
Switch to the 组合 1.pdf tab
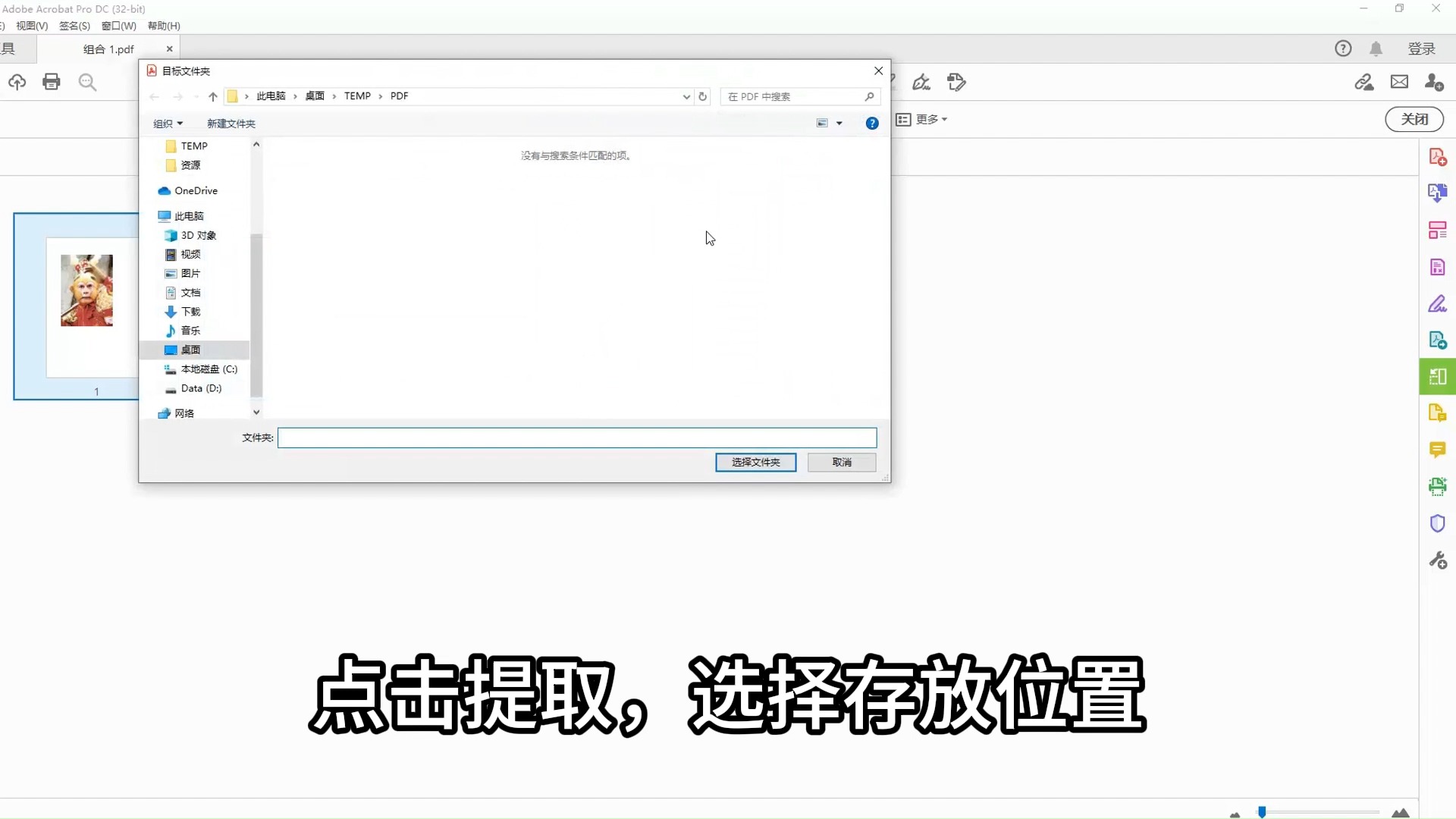click(x=109, y=49)
